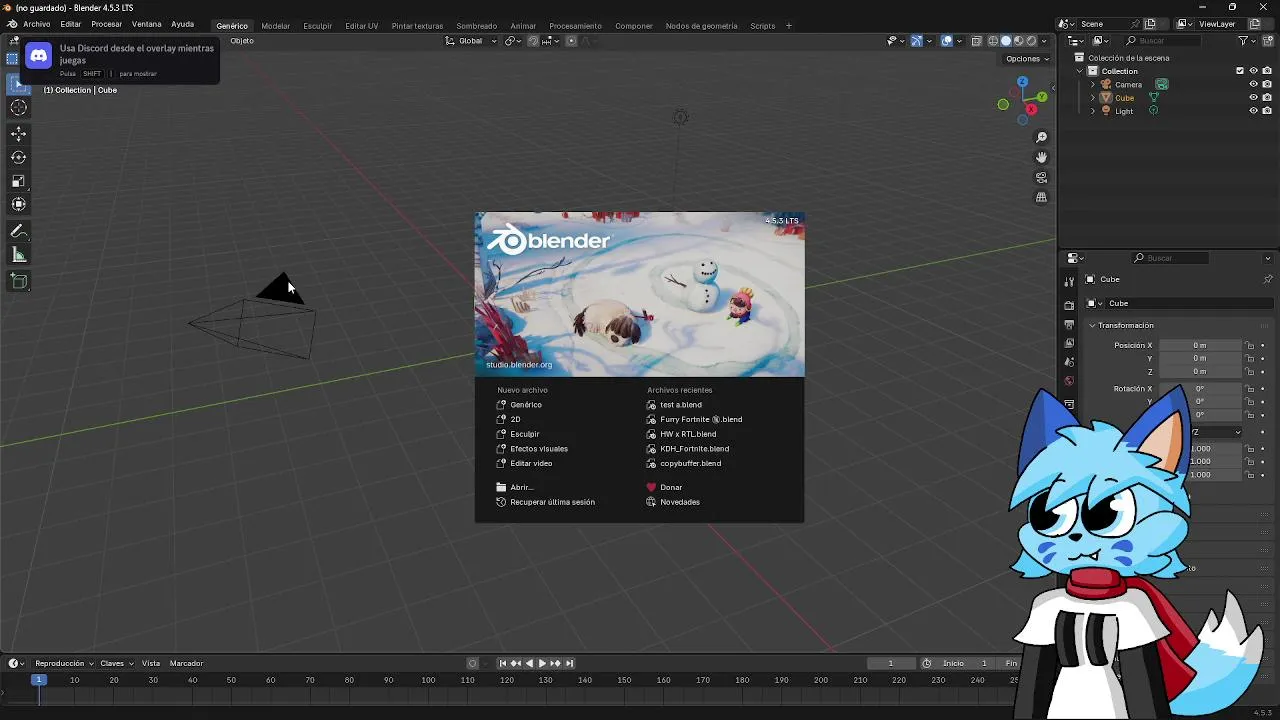Viewport: 1280px width, 720px height.
Task: Open the outliner filter dropdown
Action: pos(1246,41)
